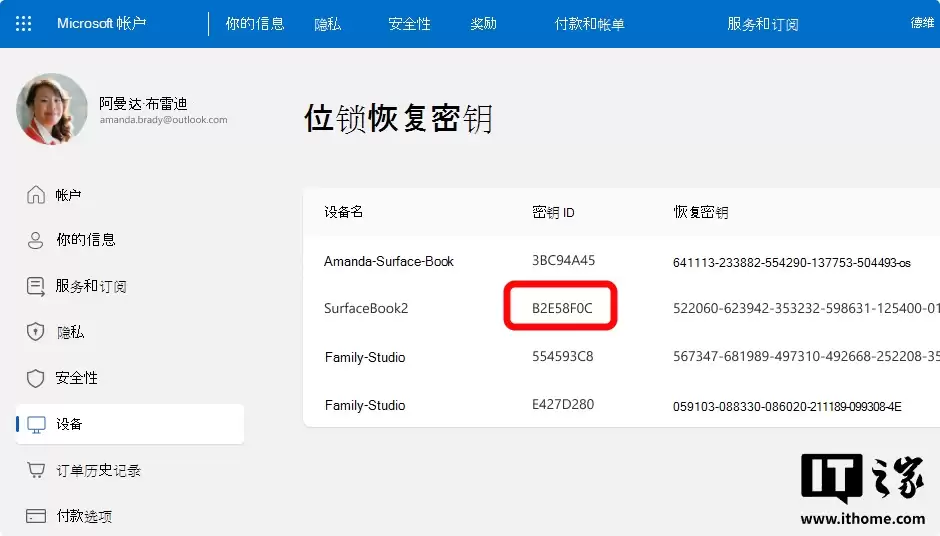Viewport: 940px width, 536px height.
Task: Click the monitor icon beside 设备
Action: [x=36, y=425]
